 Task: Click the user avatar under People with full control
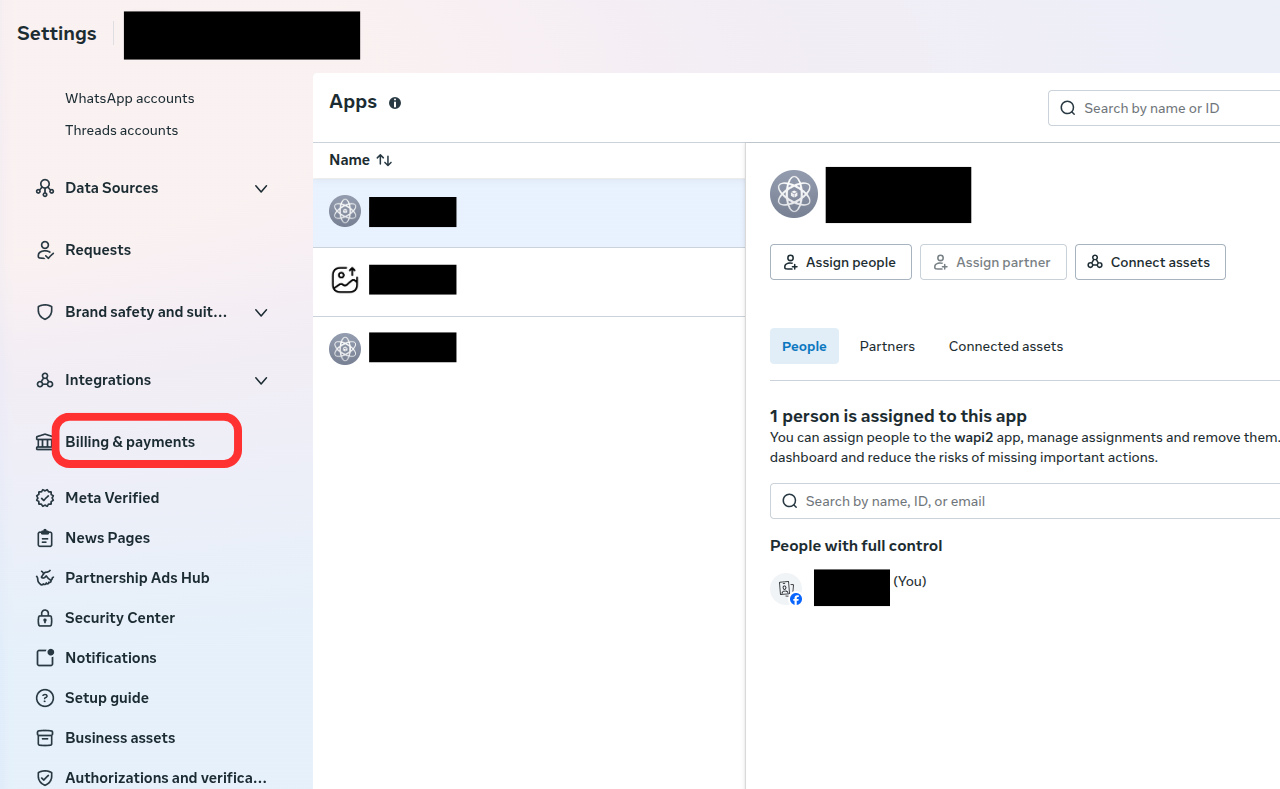pos(786,589)
